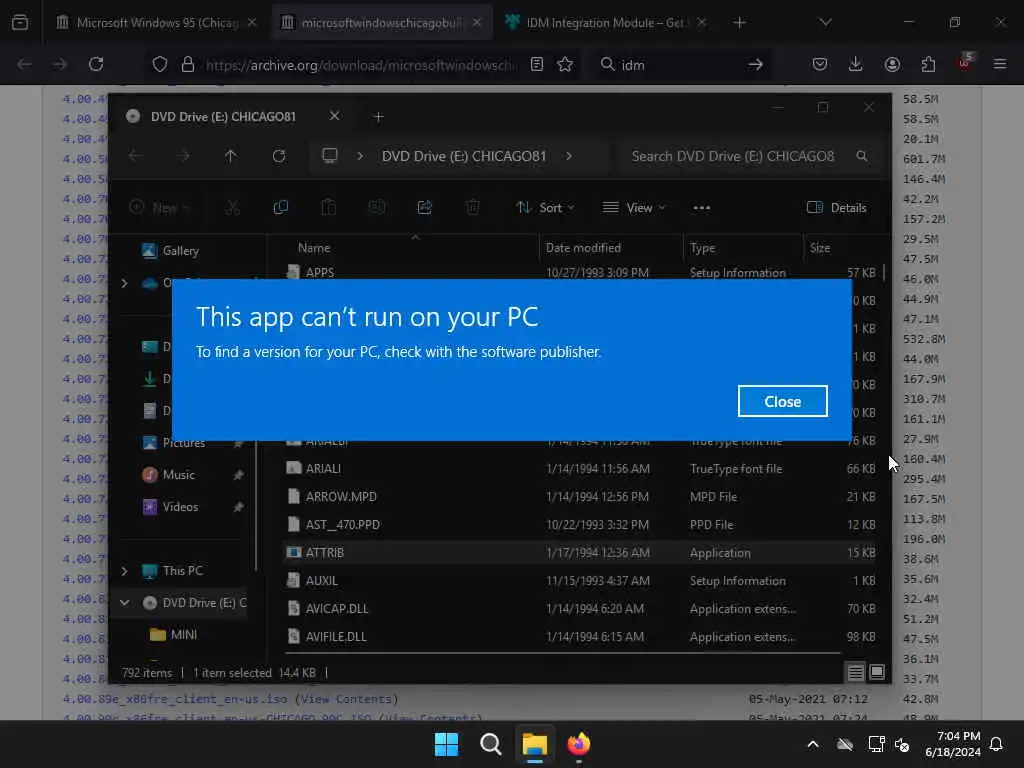
Task: Switch to IDM Integration Module tab
Action: [x=604, y=22]
